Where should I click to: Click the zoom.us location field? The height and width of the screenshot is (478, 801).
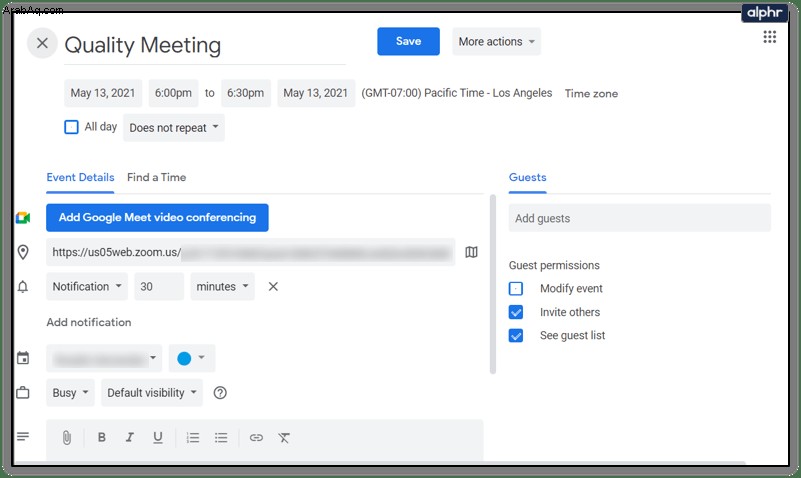(x=251, y=252)
